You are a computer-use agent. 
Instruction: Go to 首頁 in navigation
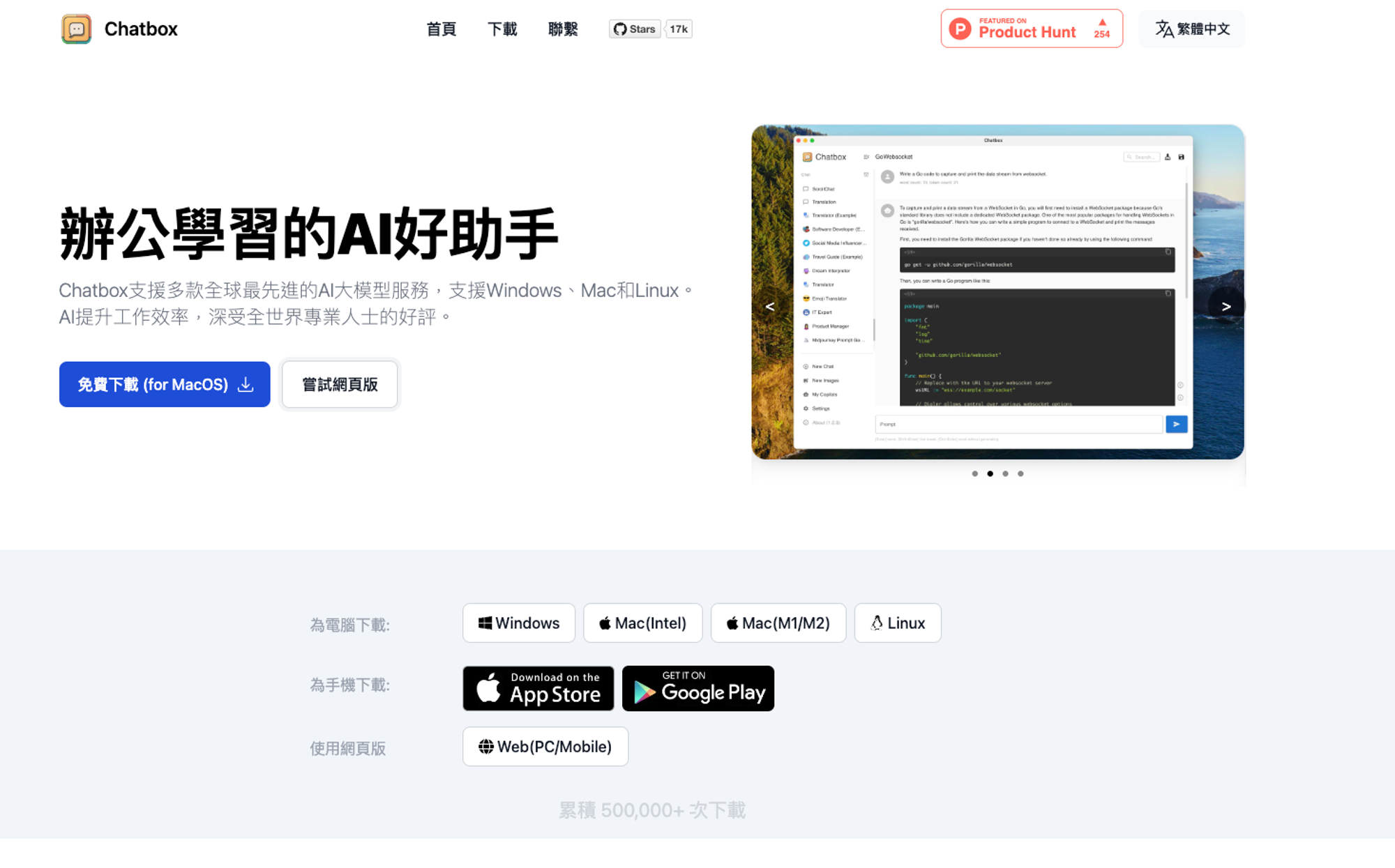click(441, 29)
